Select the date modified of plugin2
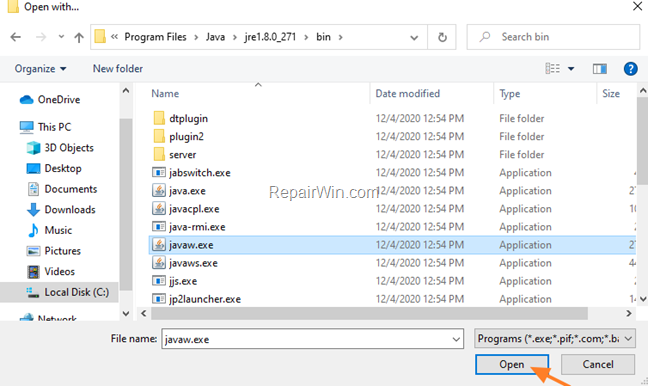 pos(419,136)
